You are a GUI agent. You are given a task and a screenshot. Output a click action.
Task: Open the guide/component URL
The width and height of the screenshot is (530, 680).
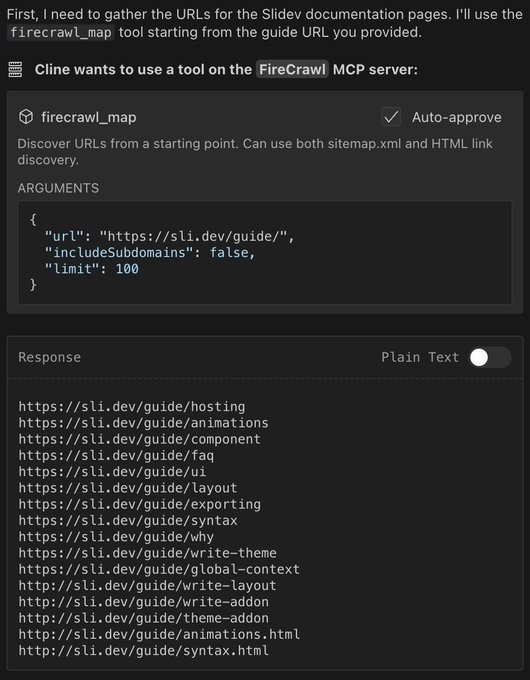pyautogui.click(x=139, y=439)
